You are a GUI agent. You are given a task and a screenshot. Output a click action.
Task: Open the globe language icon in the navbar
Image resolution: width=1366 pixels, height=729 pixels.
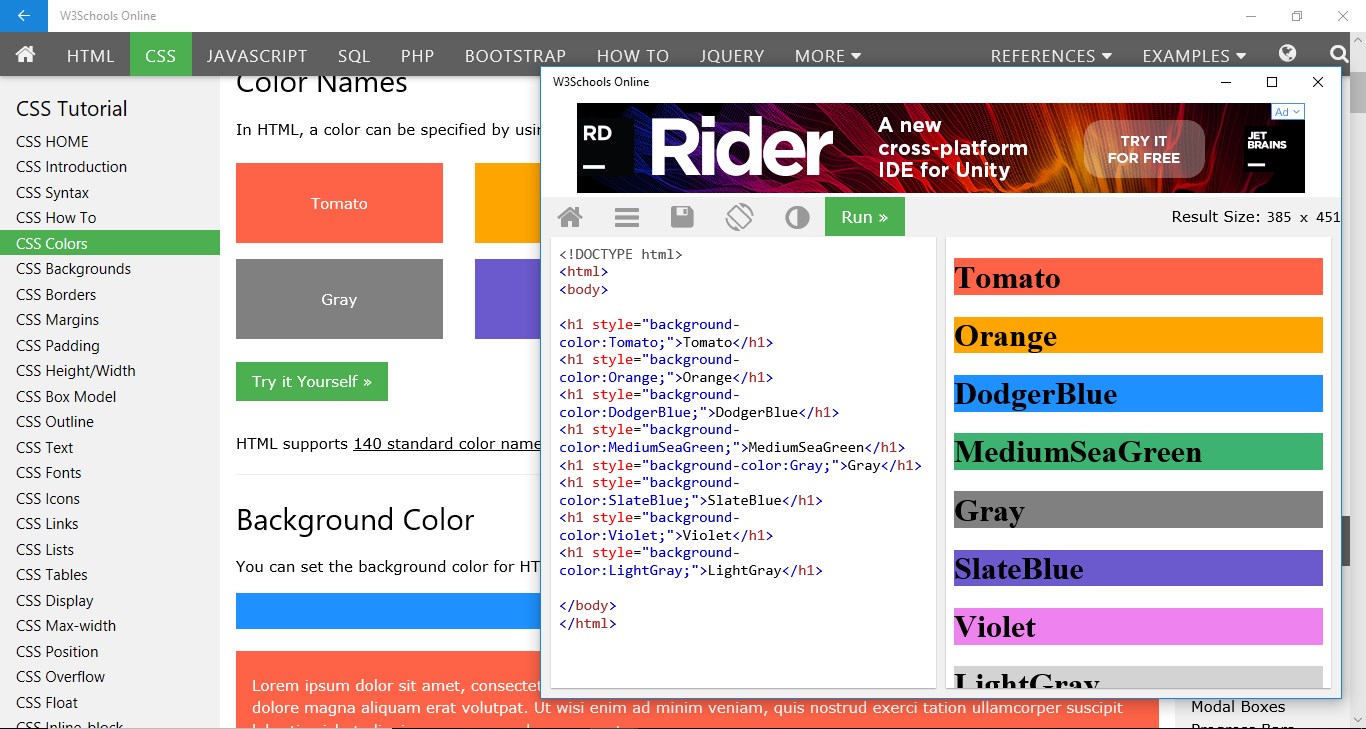(1287, 55)
